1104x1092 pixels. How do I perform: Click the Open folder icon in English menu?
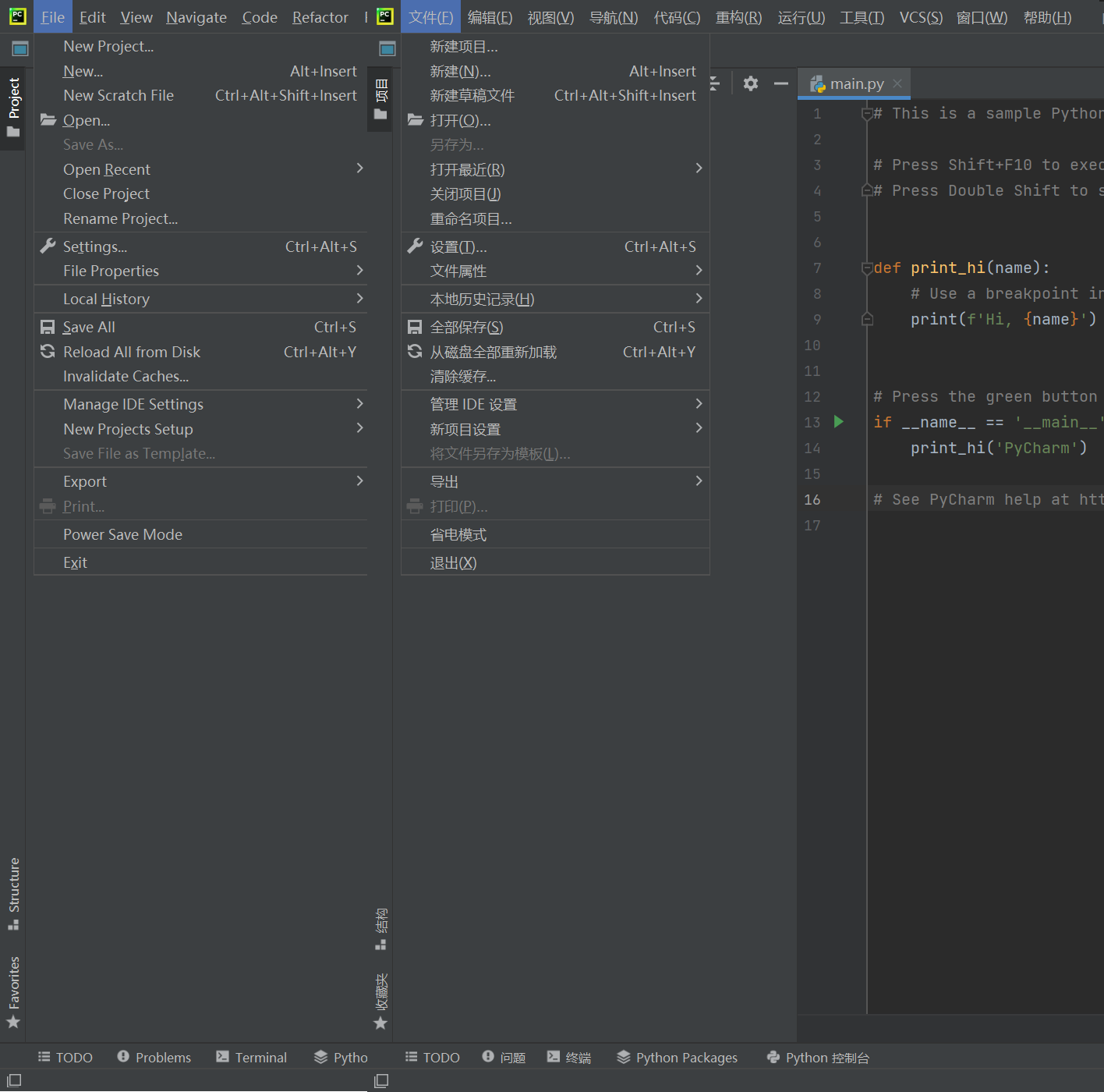[x=48, y=119]
